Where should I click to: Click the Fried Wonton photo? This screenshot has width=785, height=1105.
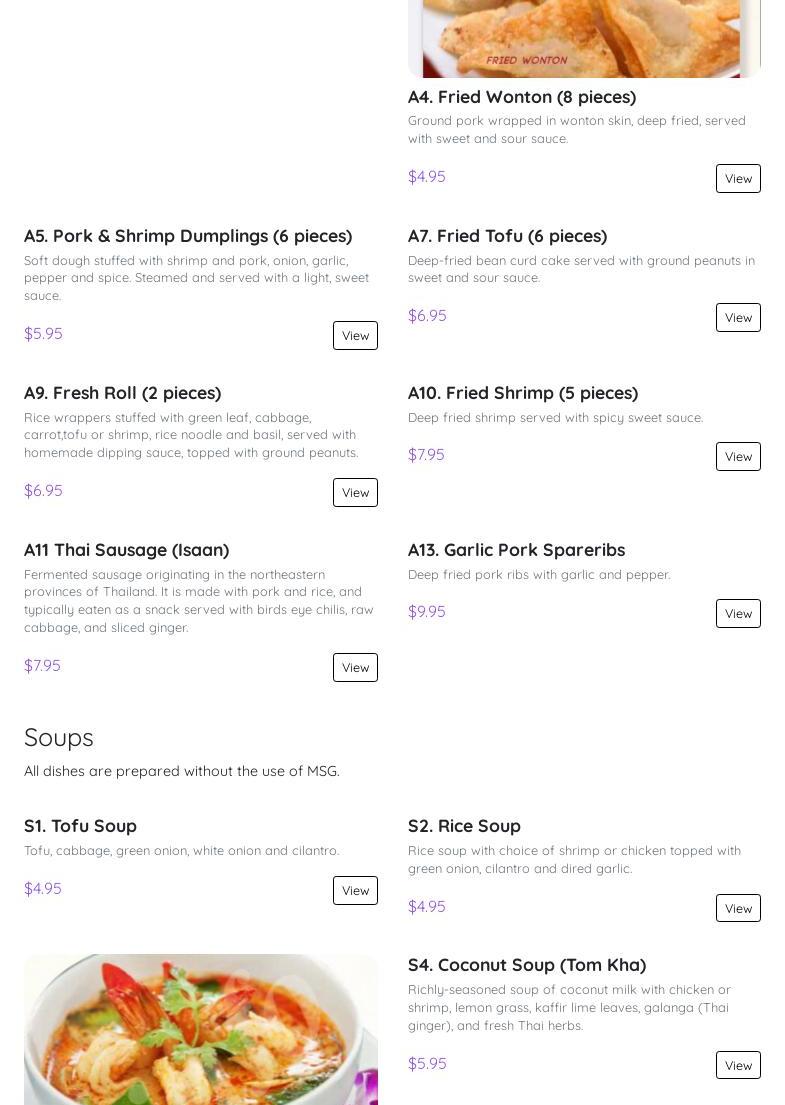point(584,38)
